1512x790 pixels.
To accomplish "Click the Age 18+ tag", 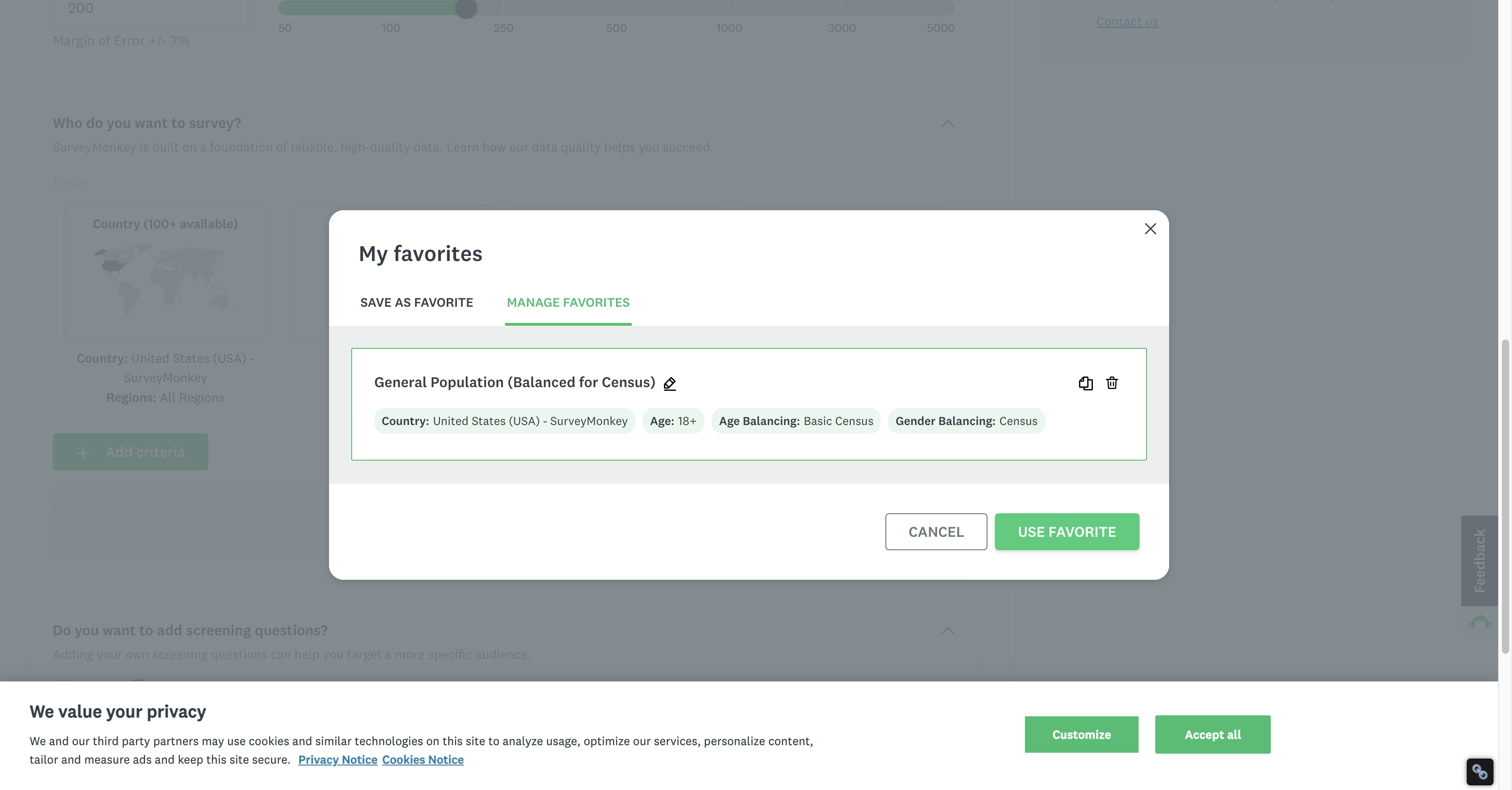I will coord(673,421).
